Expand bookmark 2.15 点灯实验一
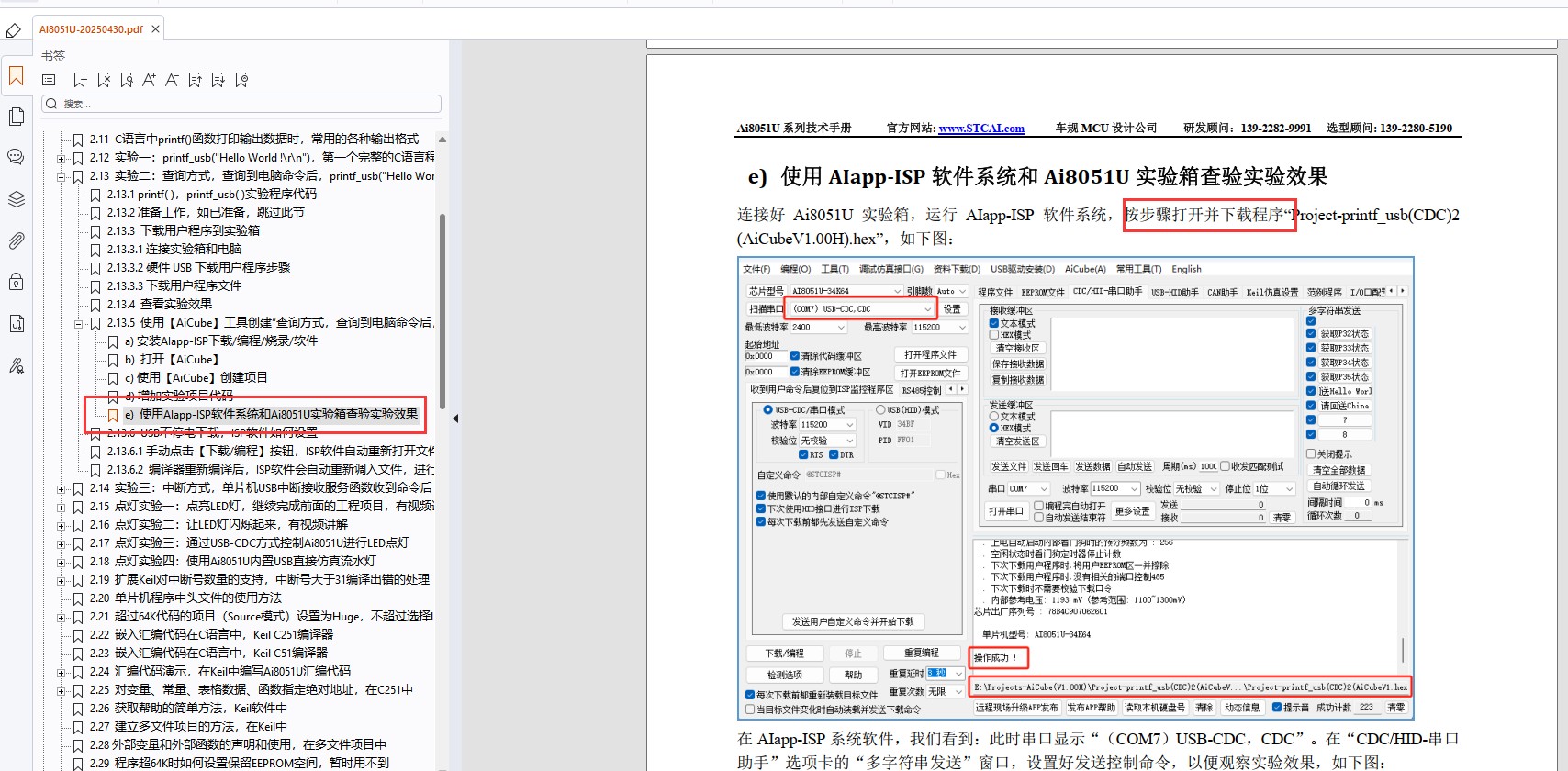 coord(62,507)
